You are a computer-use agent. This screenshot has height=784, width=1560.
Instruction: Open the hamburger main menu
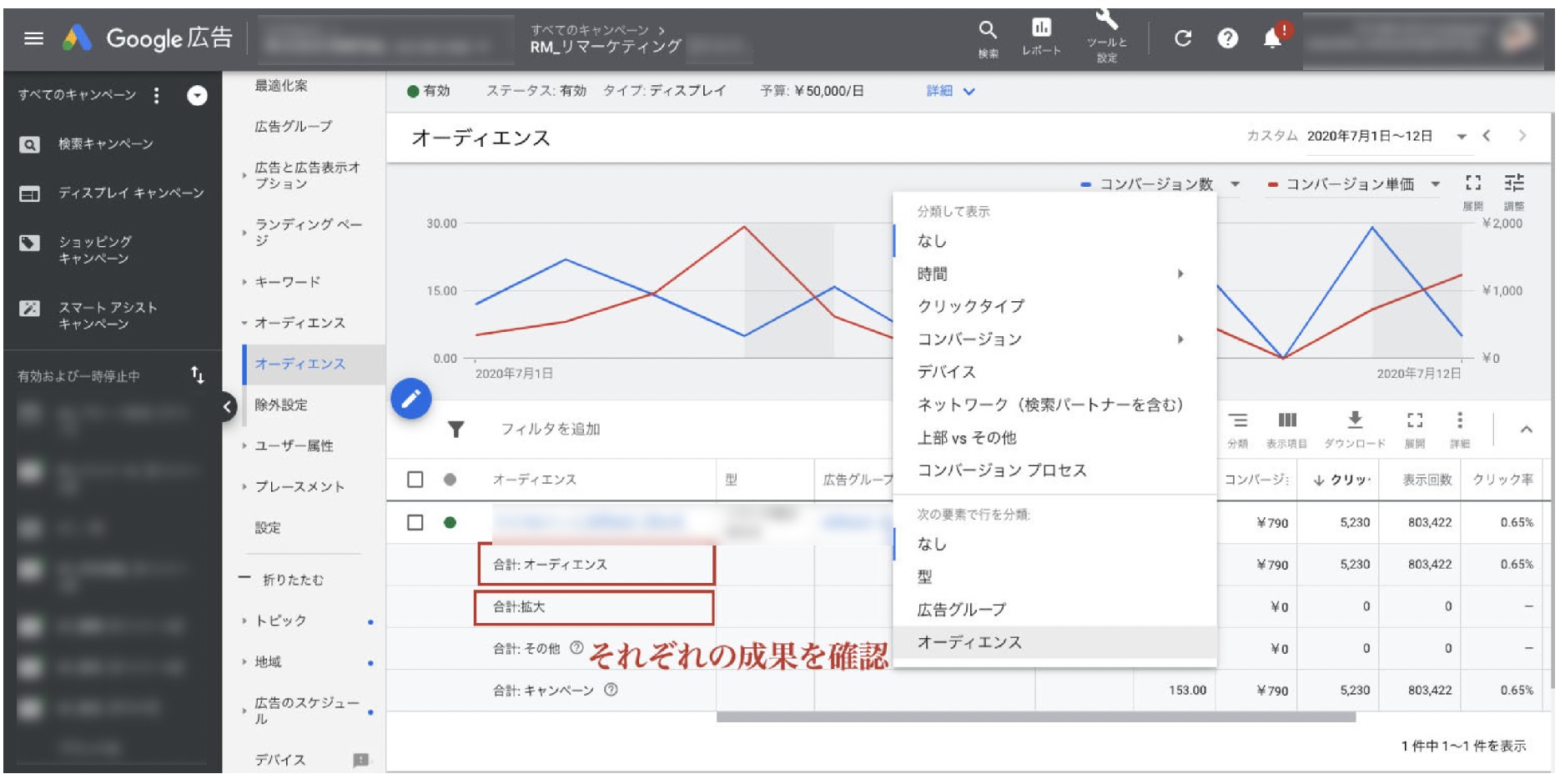click(33, 38)
